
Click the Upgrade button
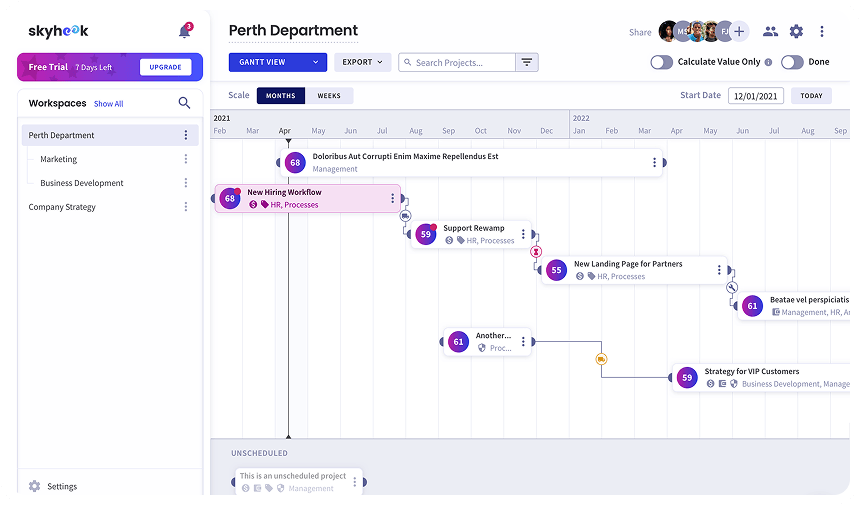[x=166, y=67]
